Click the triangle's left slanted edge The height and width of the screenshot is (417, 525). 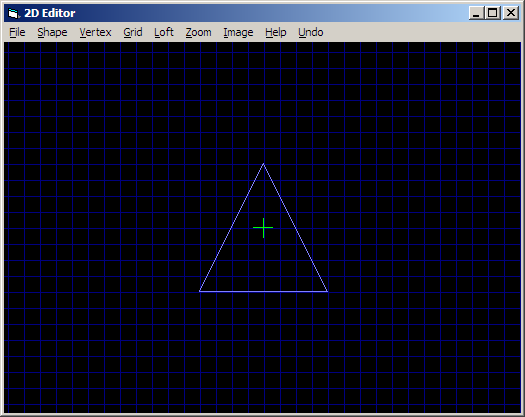(x=231, y=227)
